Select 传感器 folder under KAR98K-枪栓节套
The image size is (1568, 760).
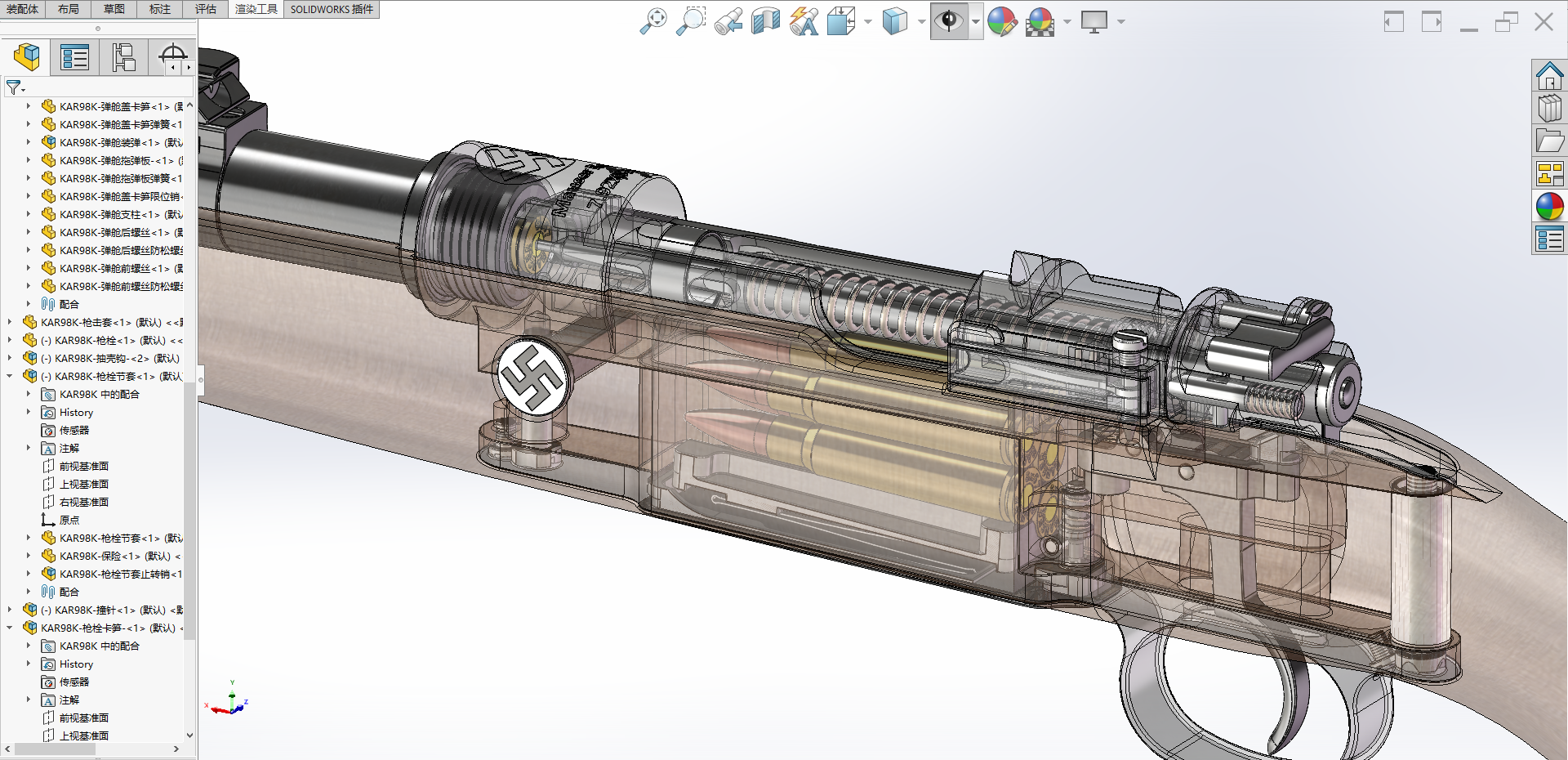point(74,430)
